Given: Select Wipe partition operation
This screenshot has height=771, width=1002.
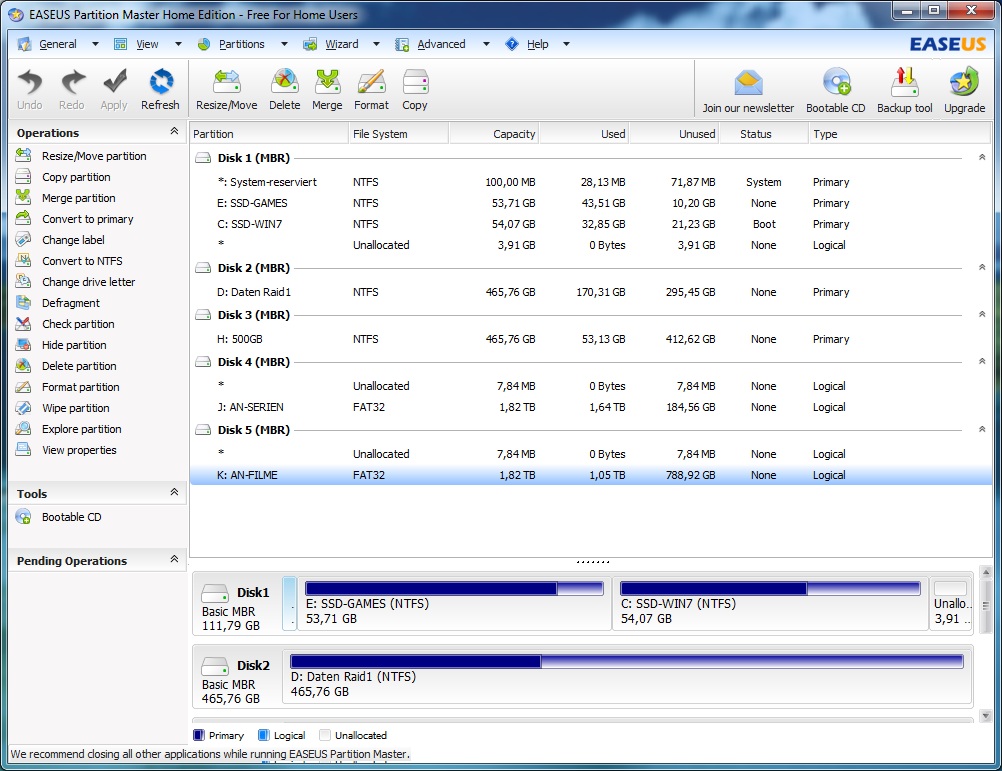Looking at the screenshot, I should click(x=63, y=408).
